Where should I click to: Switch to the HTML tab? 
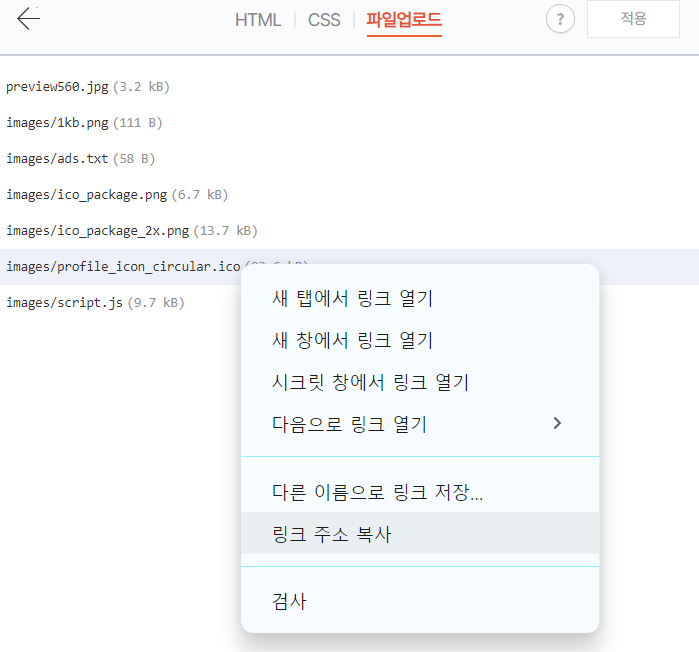[258, 20]
